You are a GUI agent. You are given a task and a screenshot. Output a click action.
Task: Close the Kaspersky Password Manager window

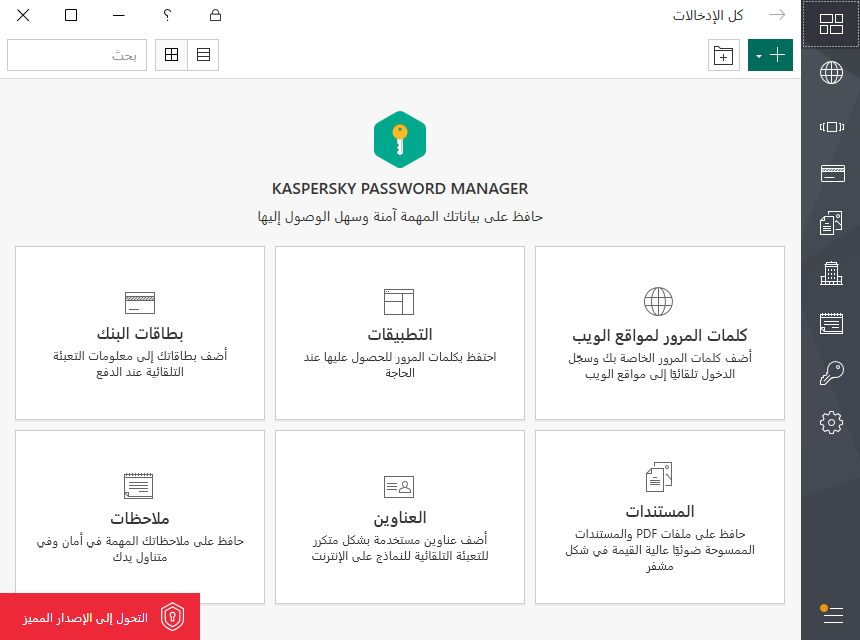click(23, 15)
